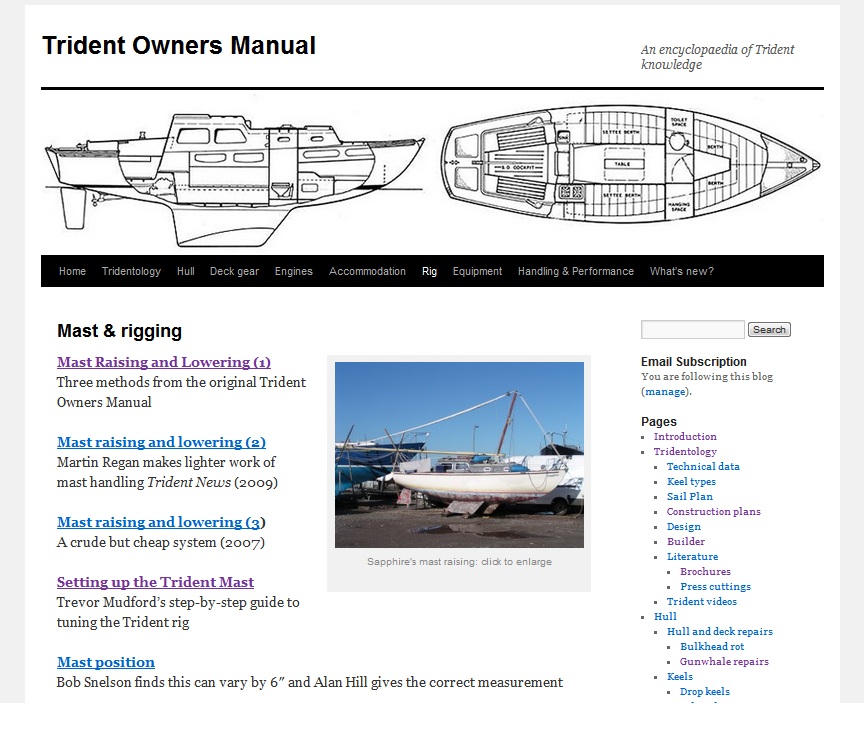Open Setting up the Trident Mast
This screenshot has width=864, height=734.
(155, 582)
